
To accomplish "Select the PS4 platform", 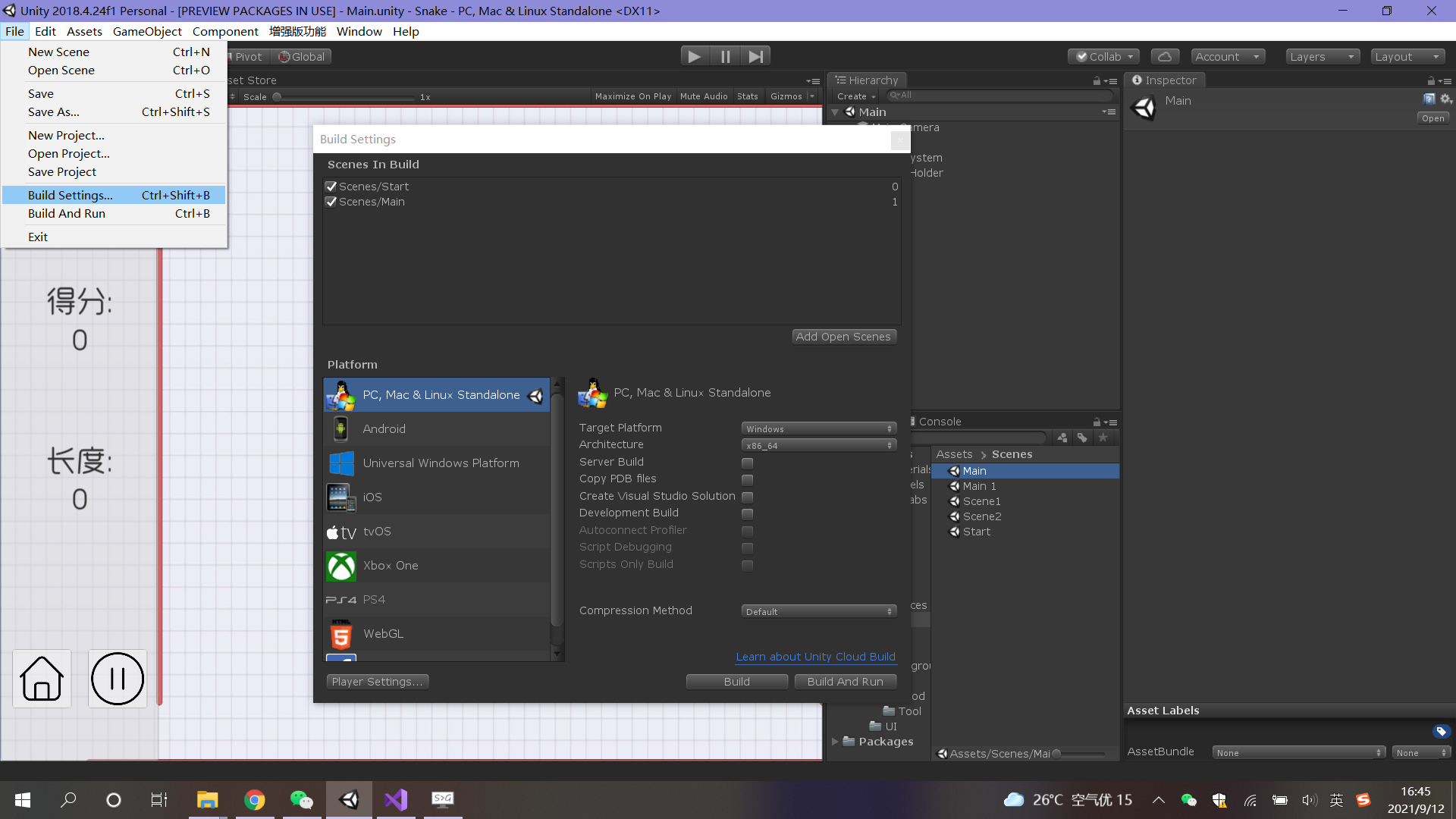I will coord(437,600).
